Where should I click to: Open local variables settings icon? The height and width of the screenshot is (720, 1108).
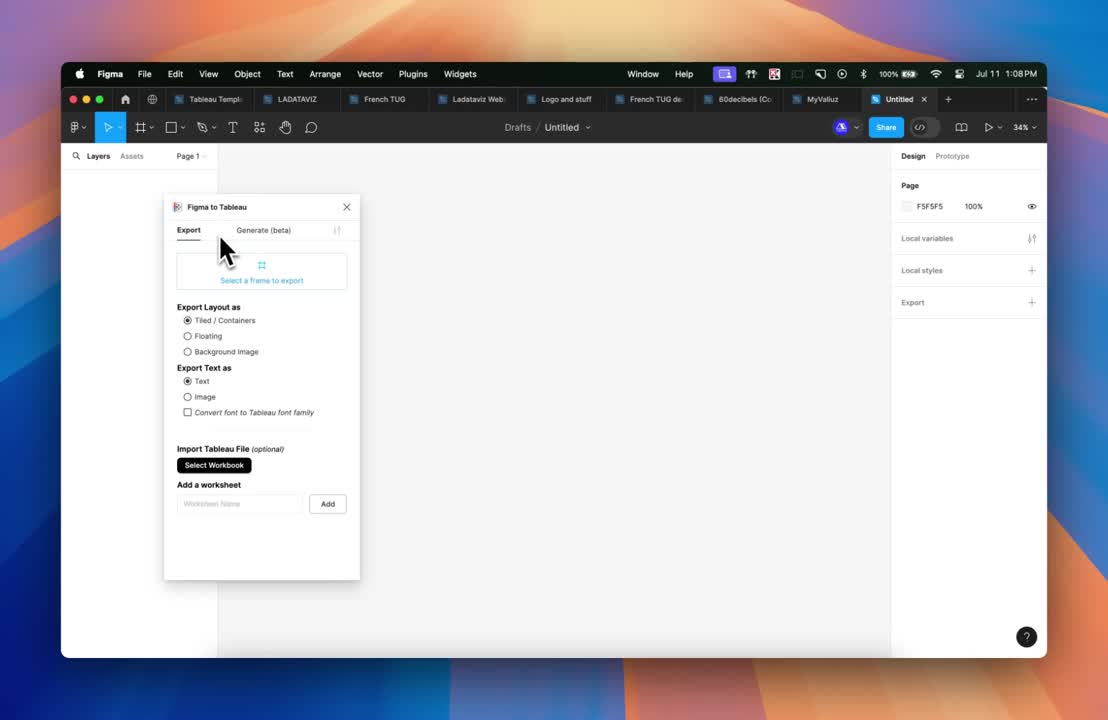[x=1031, y=239]
